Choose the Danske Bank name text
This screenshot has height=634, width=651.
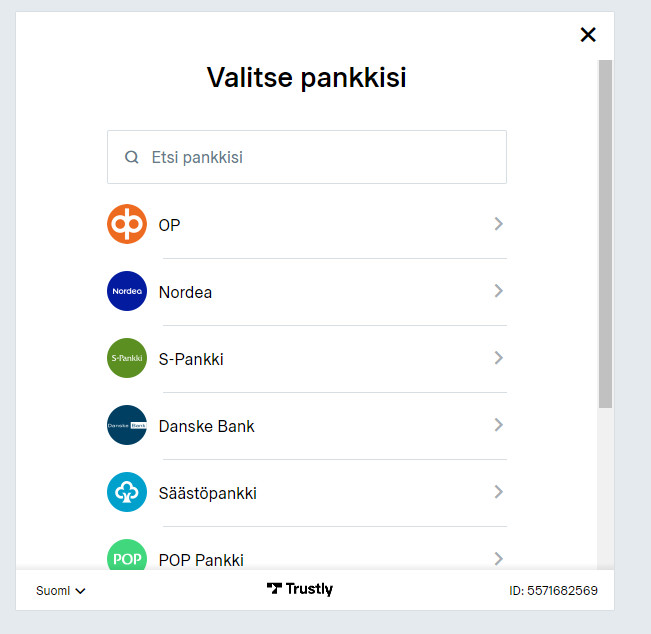[x=206, y=426]
